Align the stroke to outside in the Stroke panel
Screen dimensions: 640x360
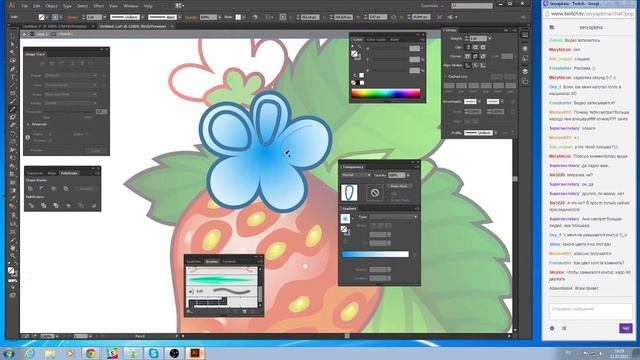[x=483, y=65]
